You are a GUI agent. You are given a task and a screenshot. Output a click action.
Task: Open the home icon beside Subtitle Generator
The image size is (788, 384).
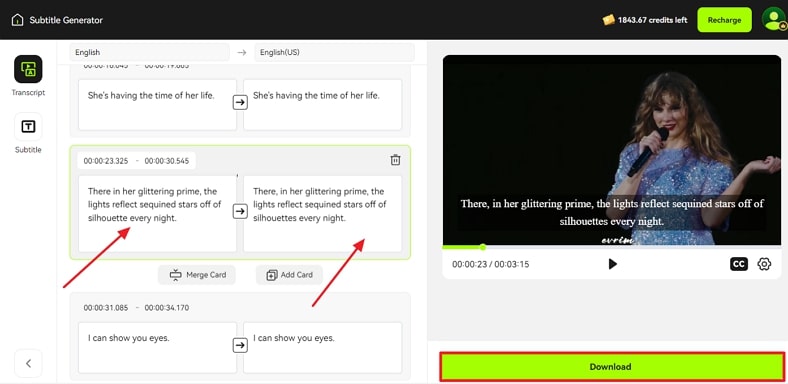(17, 20)
